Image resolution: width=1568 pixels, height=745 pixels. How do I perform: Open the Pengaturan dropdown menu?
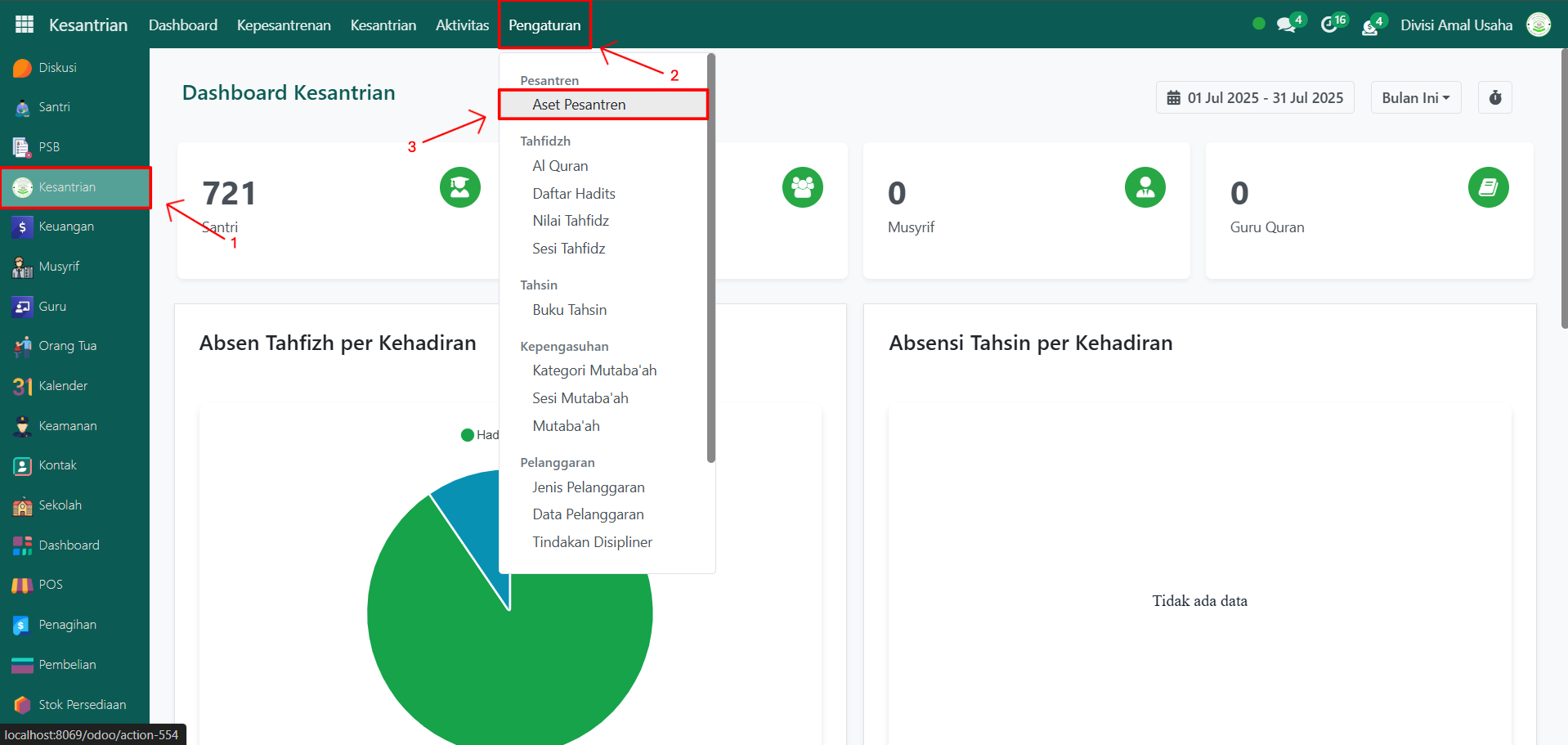point(544,25)
